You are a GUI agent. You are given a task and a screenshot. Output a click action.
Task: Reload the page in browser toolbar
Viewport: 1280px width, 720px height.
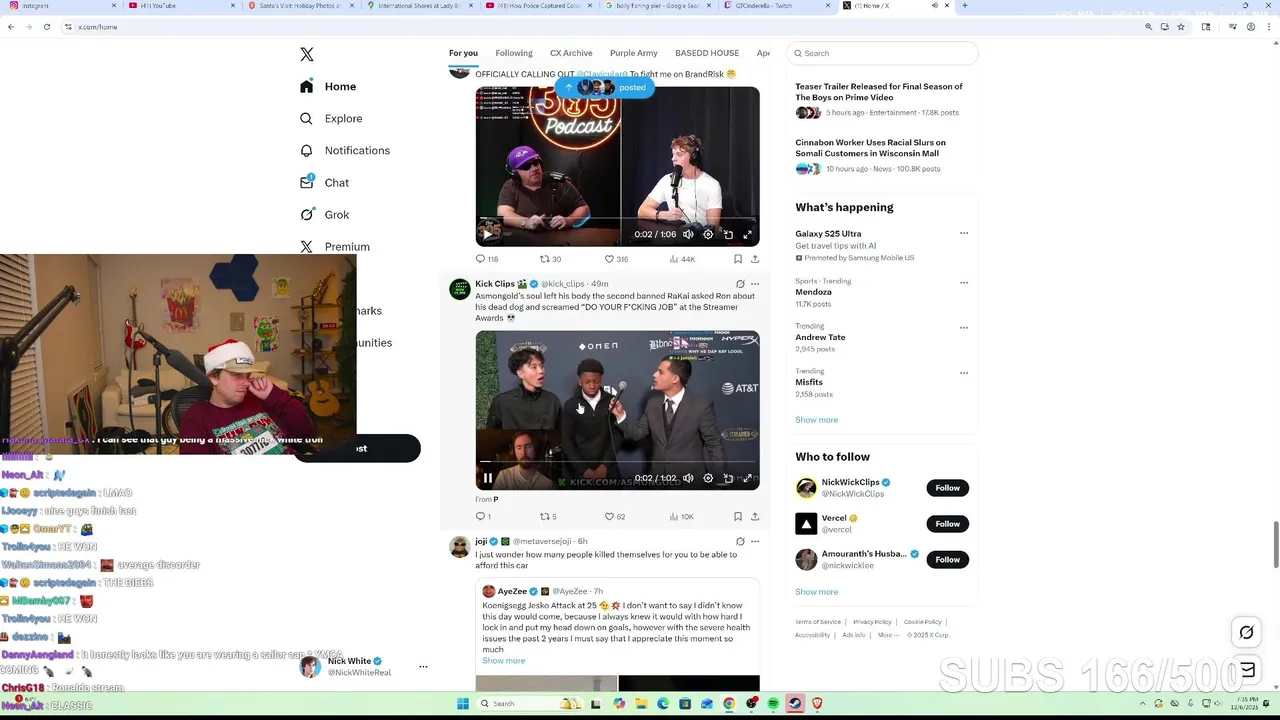pos(47,27)
